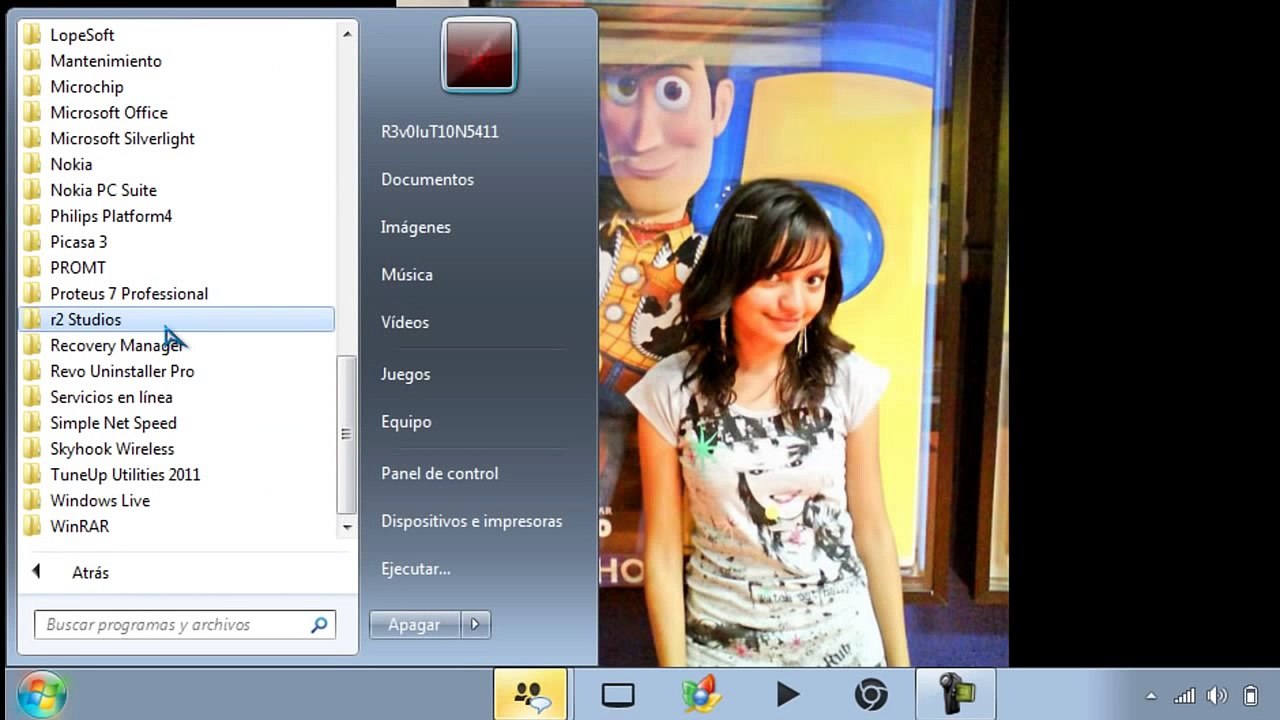Open the network signal tray icon

click(x=1184, y=696)
